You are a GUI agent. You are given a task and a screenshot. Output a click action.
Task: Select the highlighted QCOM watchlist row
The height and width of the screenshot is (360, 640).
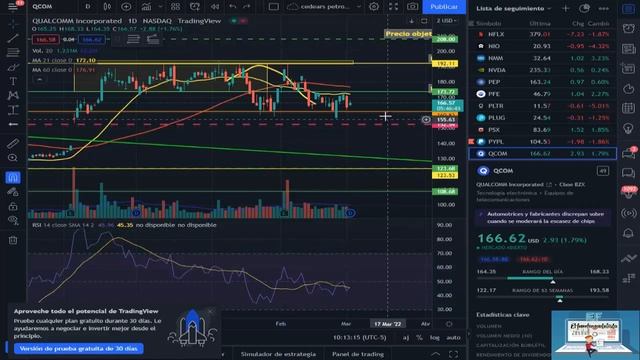(542, 153)
